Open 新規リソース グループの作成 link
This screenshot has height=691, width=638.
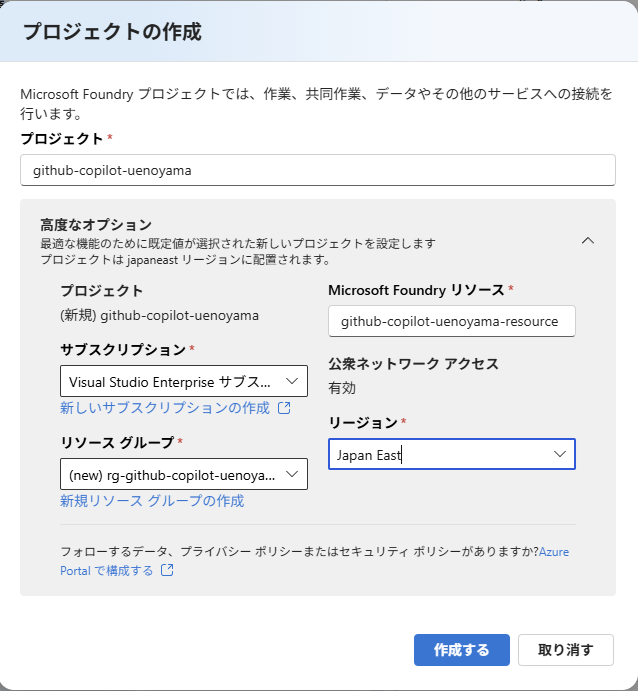(x=152, y=501)
